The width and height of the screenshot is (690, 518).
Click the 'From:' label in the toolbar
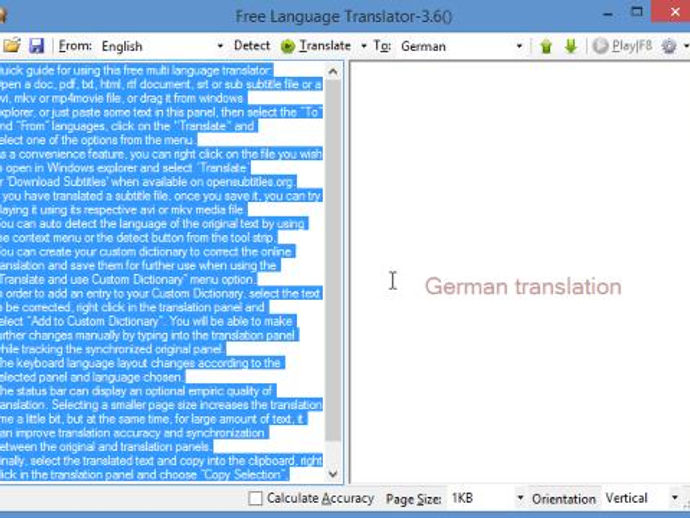tap(75, 46)
